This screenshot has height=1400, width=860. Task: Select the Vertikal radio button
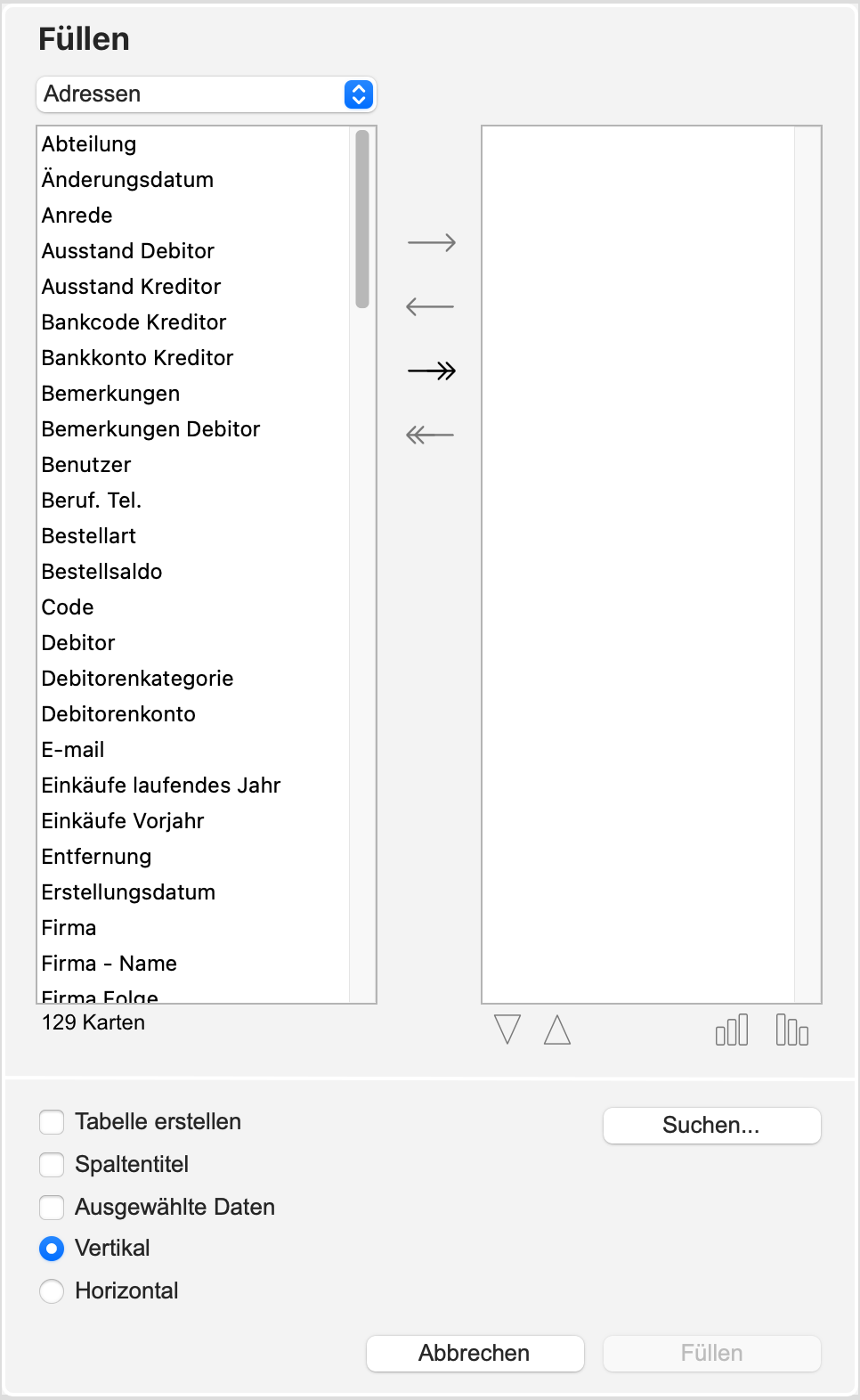click(x=52, y=1249)
